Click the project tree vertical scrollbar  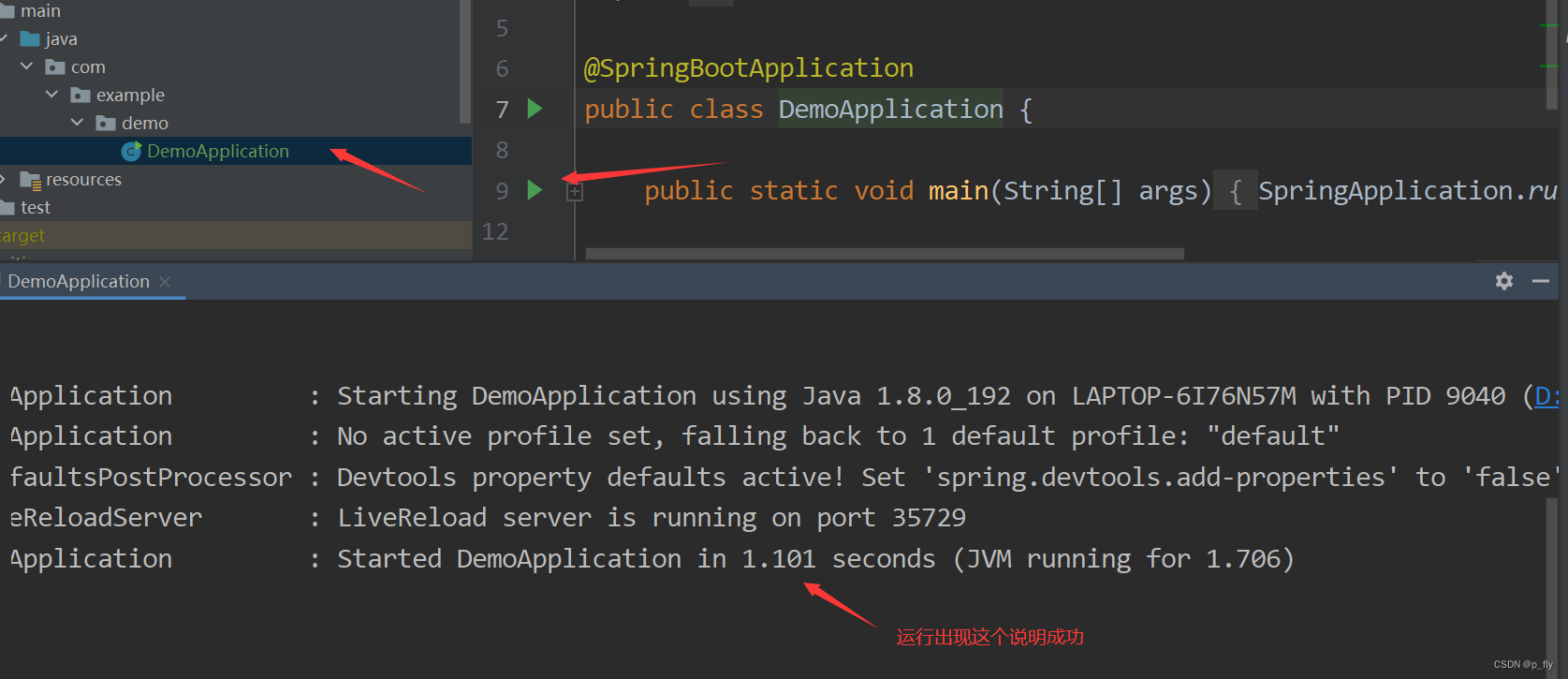click(x=465, y=62)
